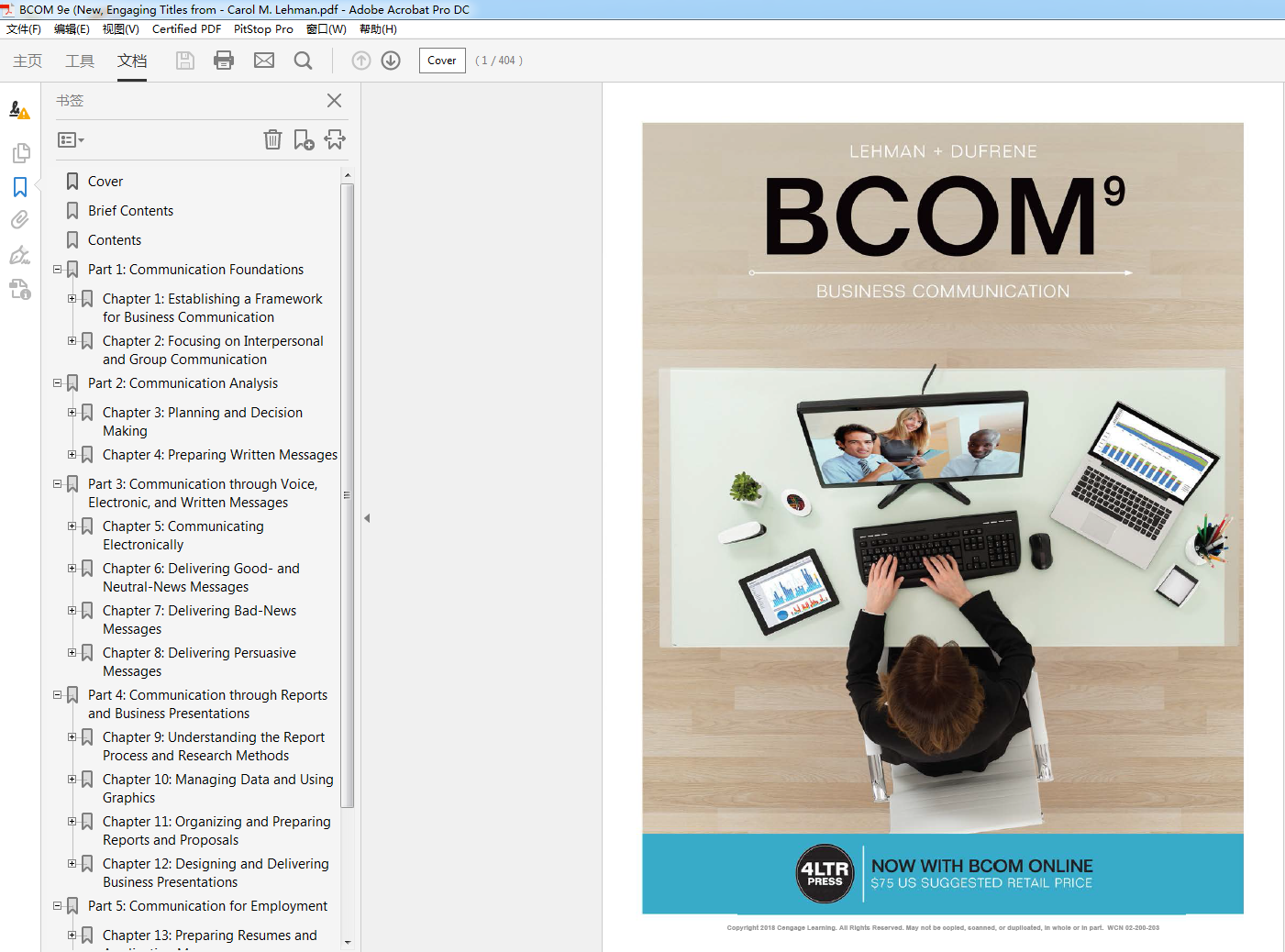Screen dimensions: 1285x952
Task: Toggle the Bookmarks panel icon
Action: click(x=20, y=187)
